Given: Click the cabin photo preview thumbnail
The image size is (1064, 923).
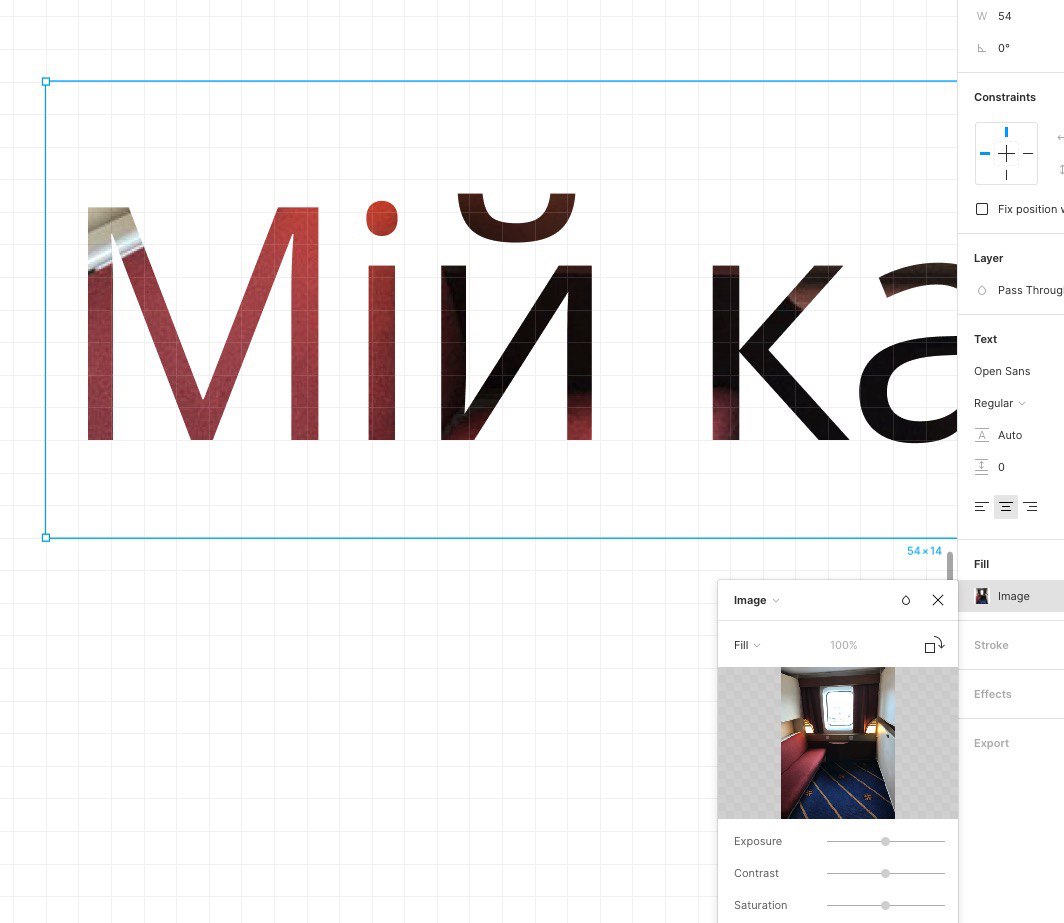Looking at the screenshot, I should click(837, 743).
